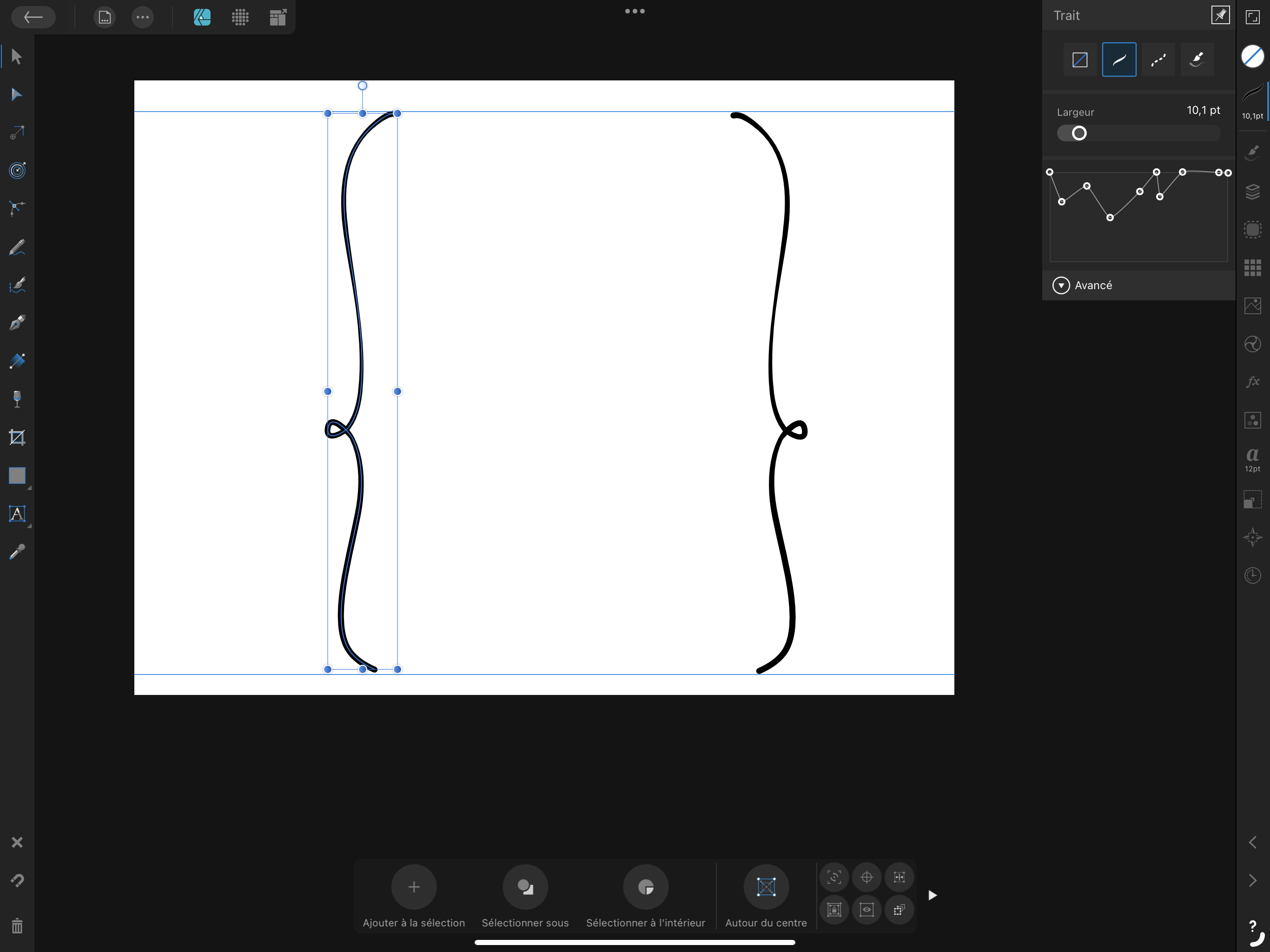The width and height of the screenshot is (1270, 952).
Task: Open the Layers studio
Action: tap(1252, 191)
